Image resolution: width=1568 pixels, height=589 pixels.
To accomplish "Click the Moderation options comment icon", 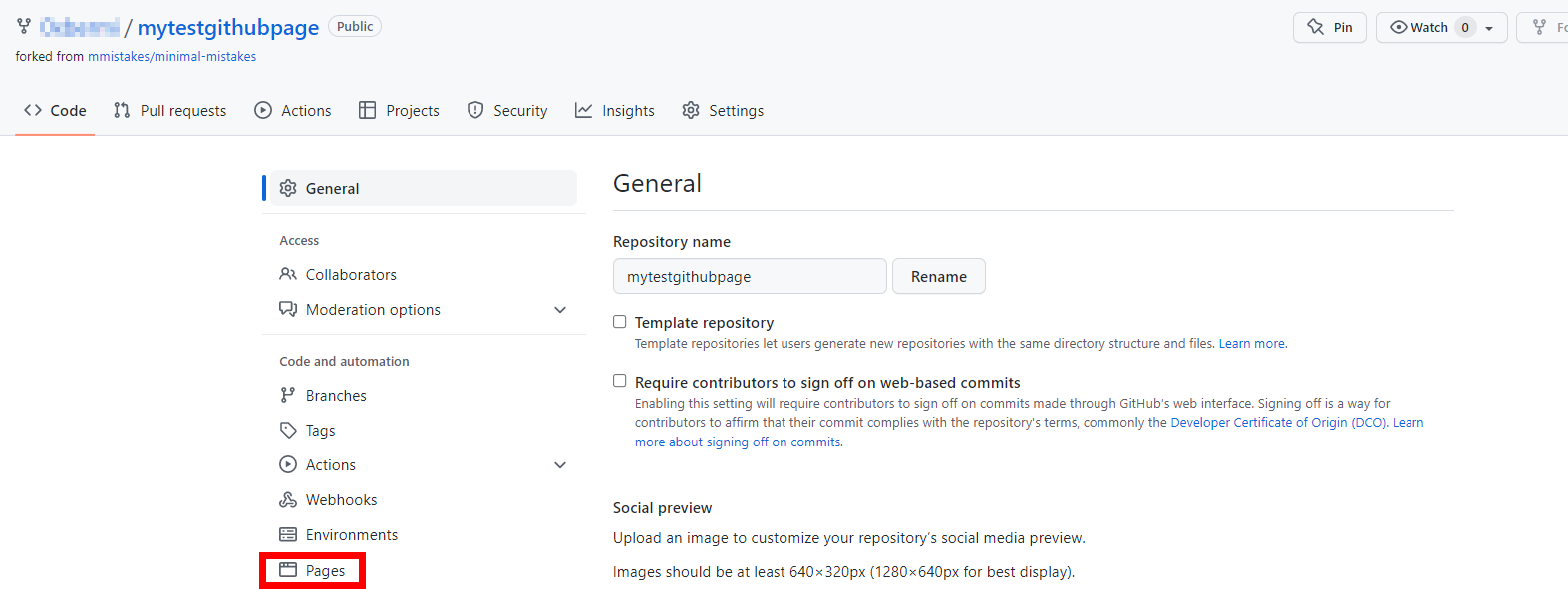I will pyautogui.click(x=288, y=309).
